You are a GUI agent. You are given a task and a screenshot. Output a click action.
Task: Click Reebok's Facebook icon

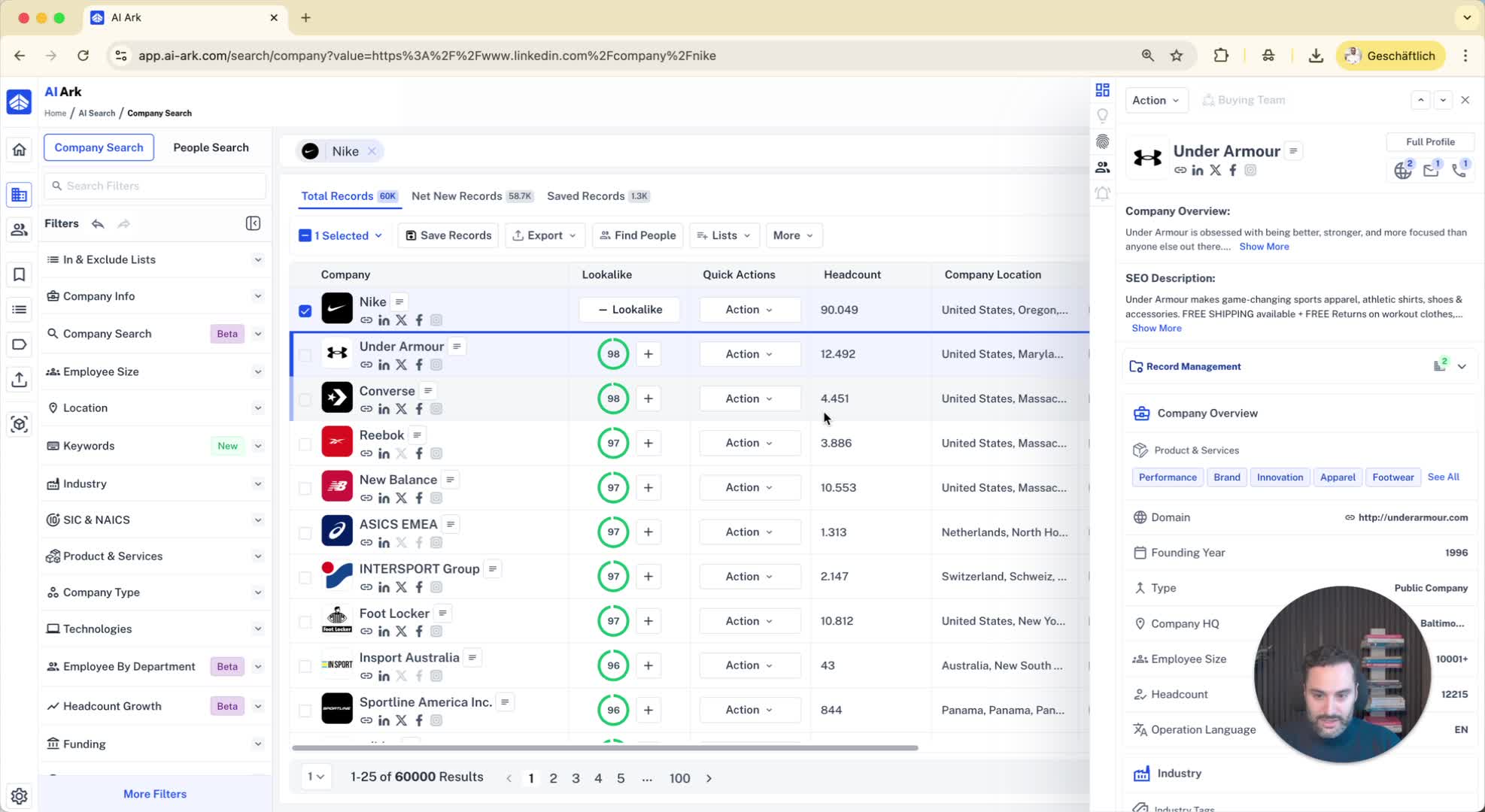click(x=419, y=453)
